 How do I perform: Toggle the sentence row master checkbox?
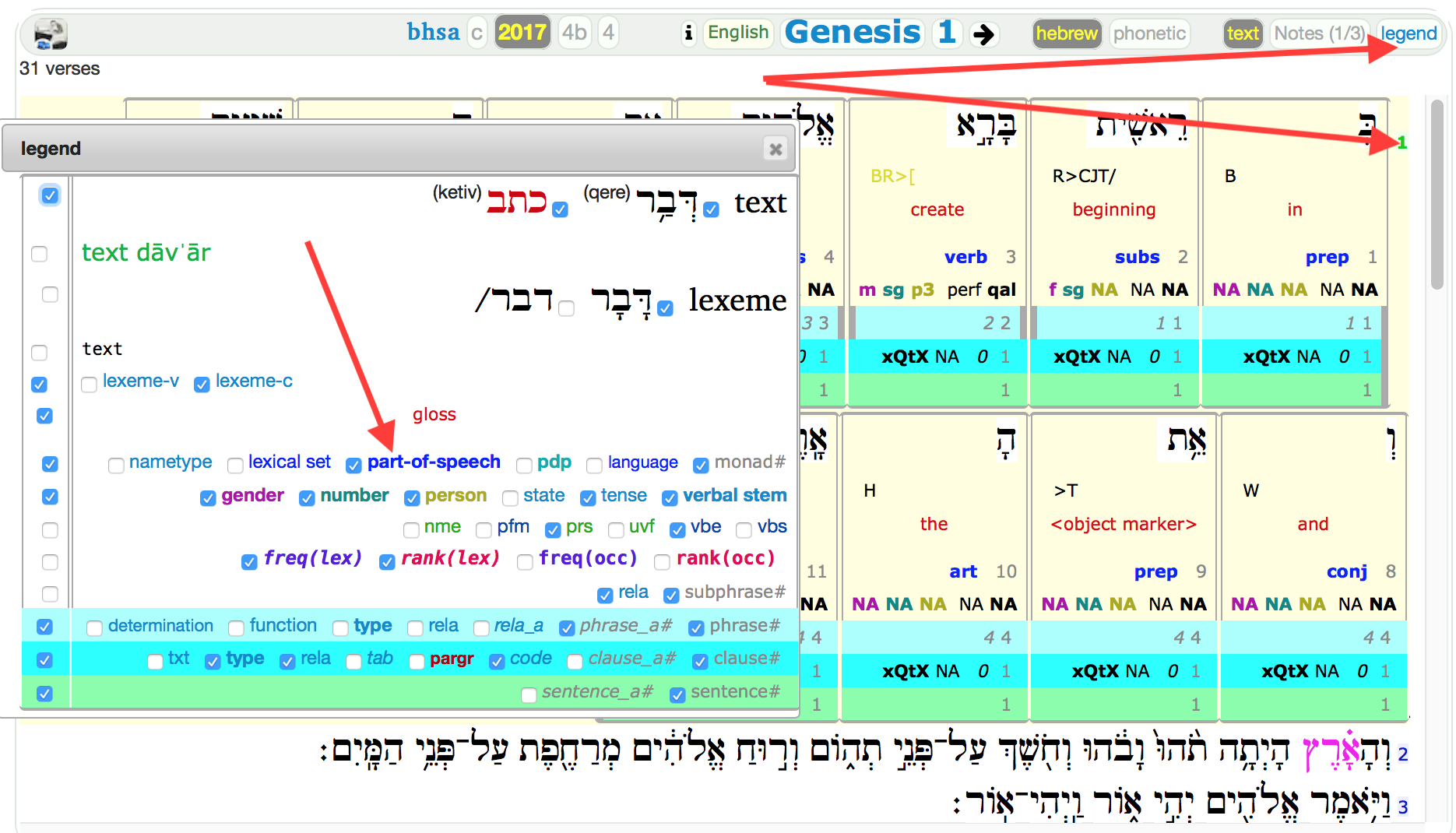click(x=44, y=693)
